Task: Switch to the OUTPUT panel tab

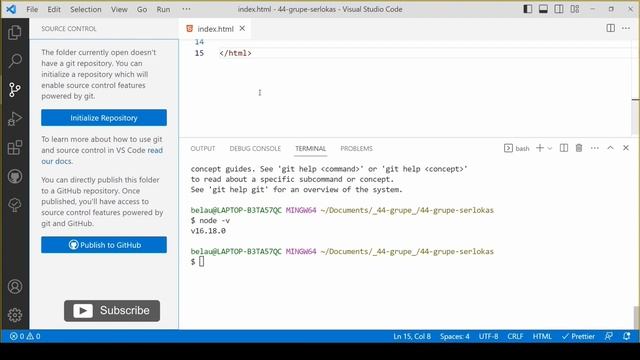Action: (x=202, y=149)
